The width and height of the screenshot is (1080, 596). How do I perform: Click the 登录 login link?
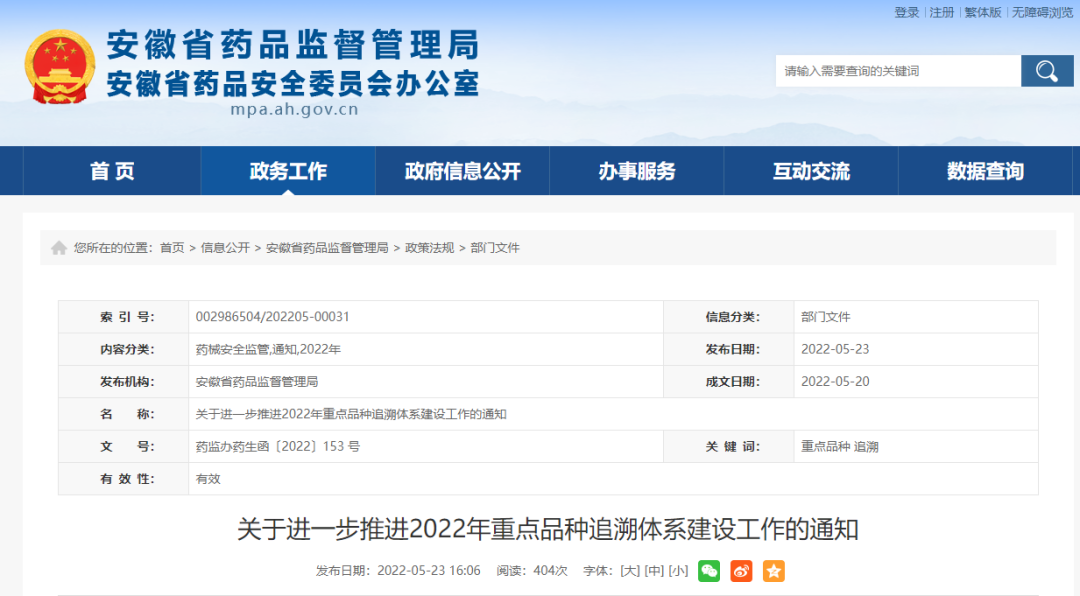[x=904, y=13]
